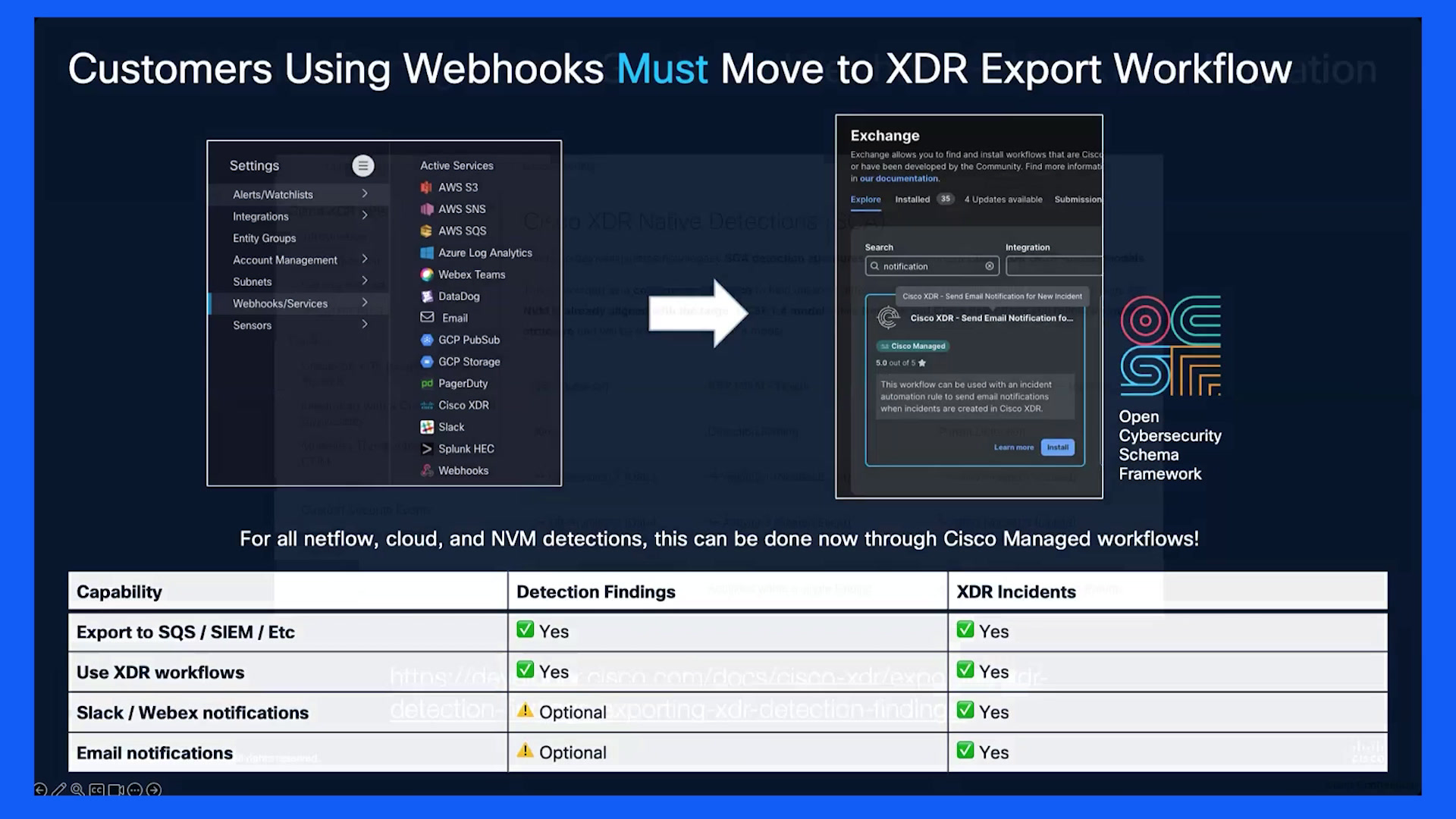The image size is (1456, 819).
Task: Select Webhooks/Services in Settings menu
Action: point(300,303)
